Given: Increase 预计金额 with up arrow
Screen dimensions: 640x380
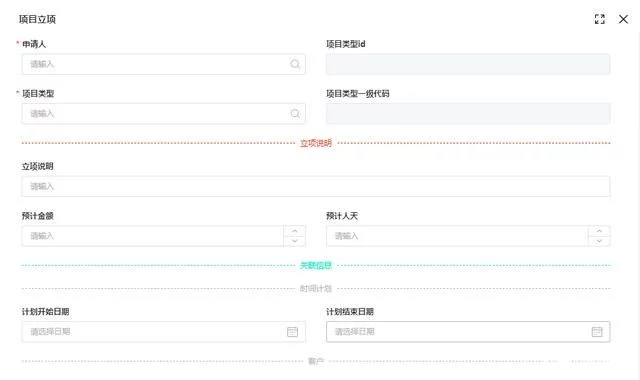Looking at the screenshot, I should (295, 231).
